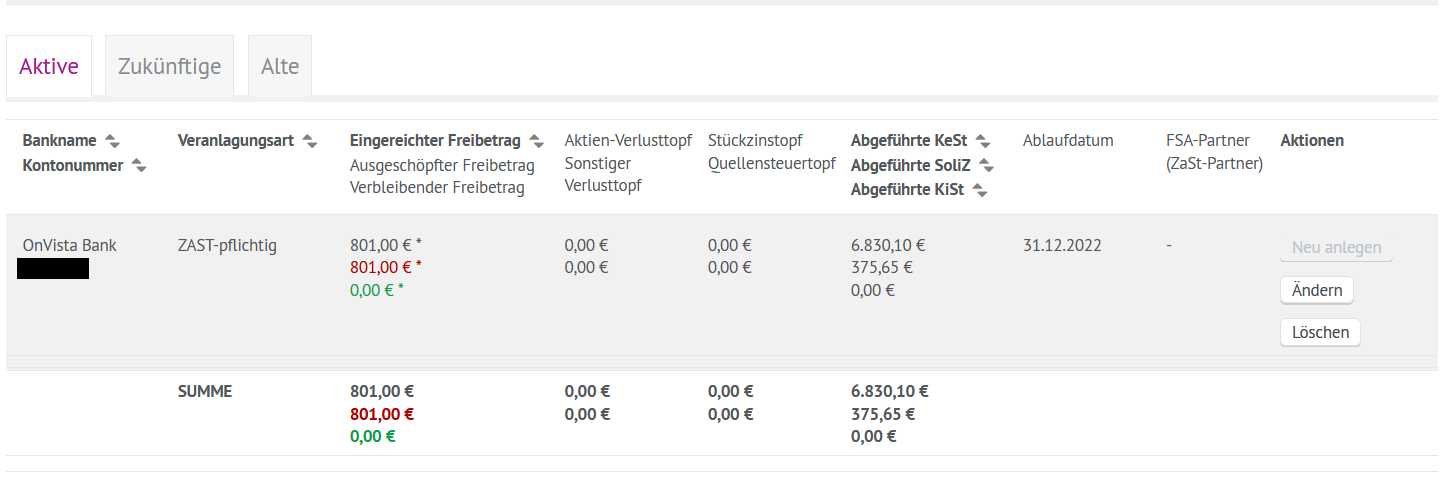Click the ZAST-pflichtig cell
The width and height of the screenshot is (1453, 477).
(x=227, y=245)
